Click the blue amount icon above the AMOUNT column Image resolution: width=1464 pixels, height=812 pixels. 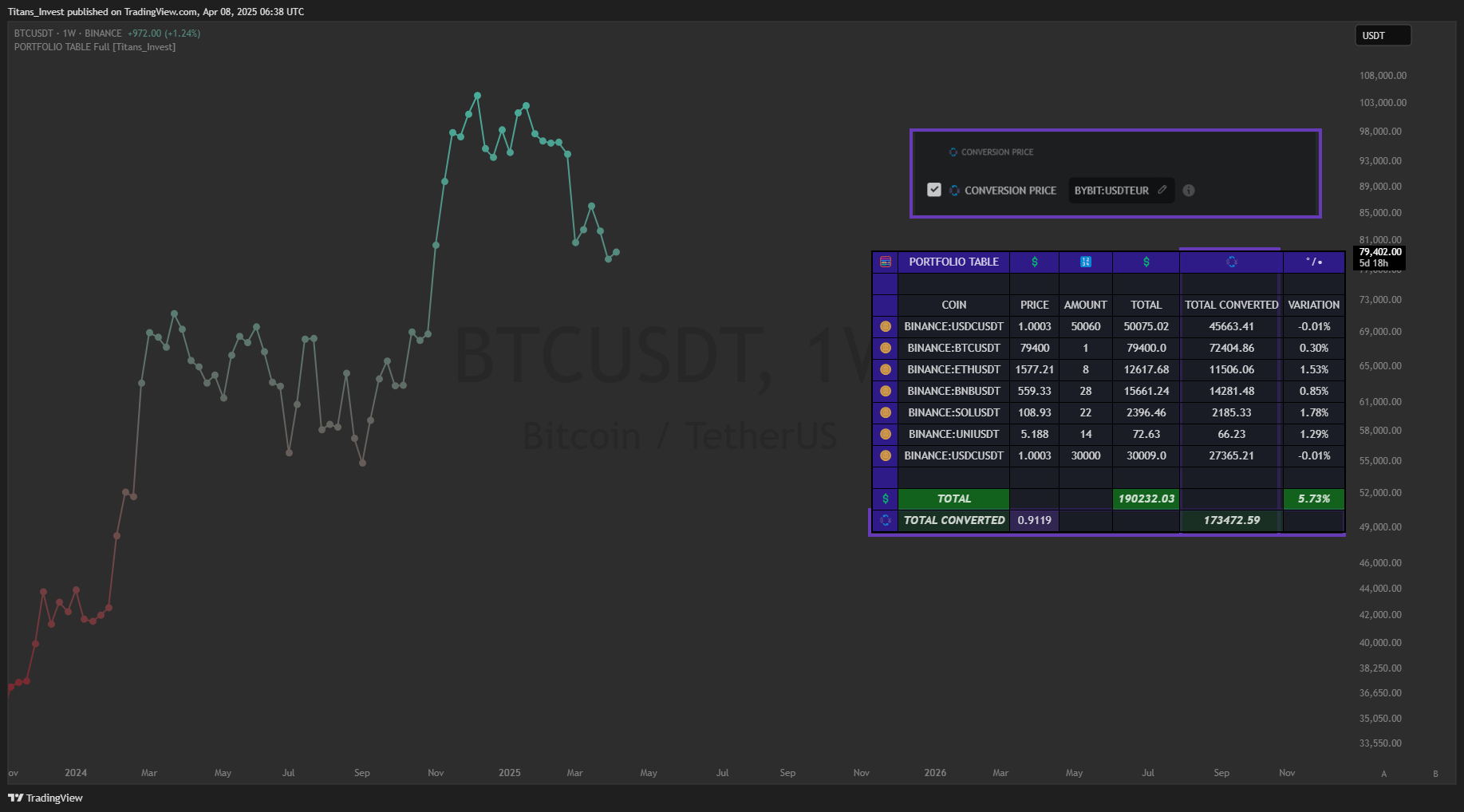pos(1086,262)
